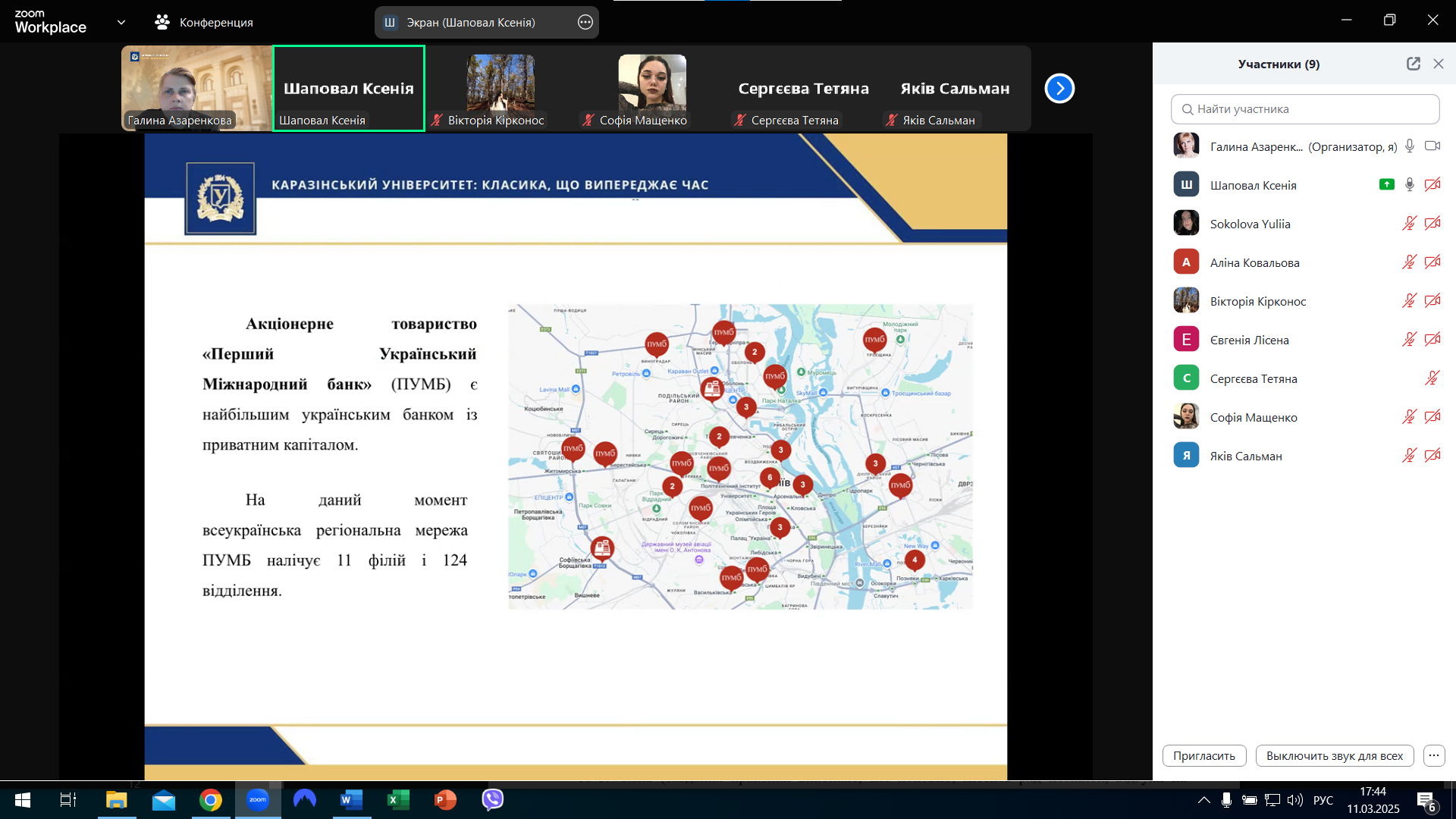This screenshot has width=1456, height=819.
Task: Pop out the participants panel
Action: 1413,64
